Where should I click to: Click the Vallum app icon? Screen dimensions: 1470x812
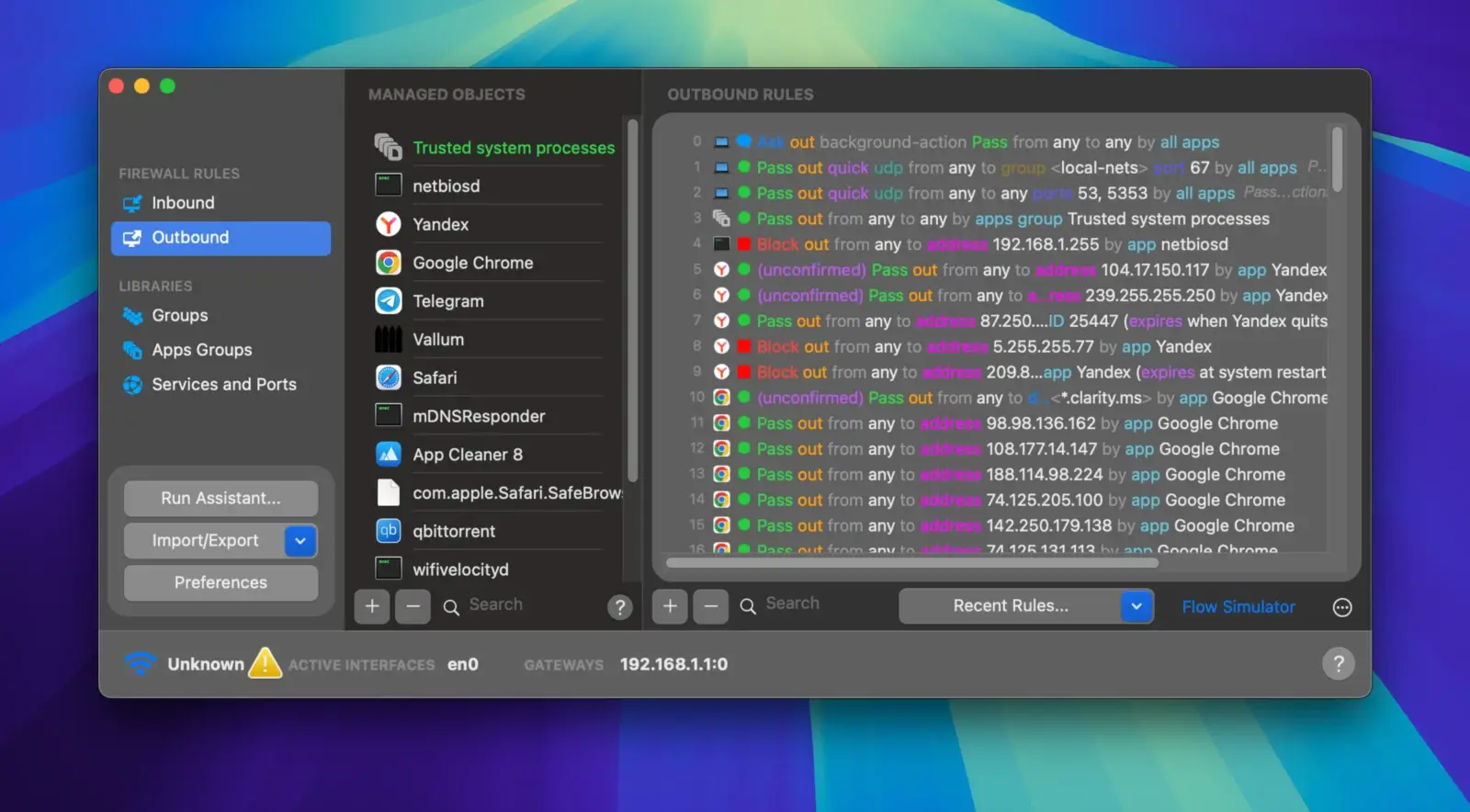coord(389,340)
